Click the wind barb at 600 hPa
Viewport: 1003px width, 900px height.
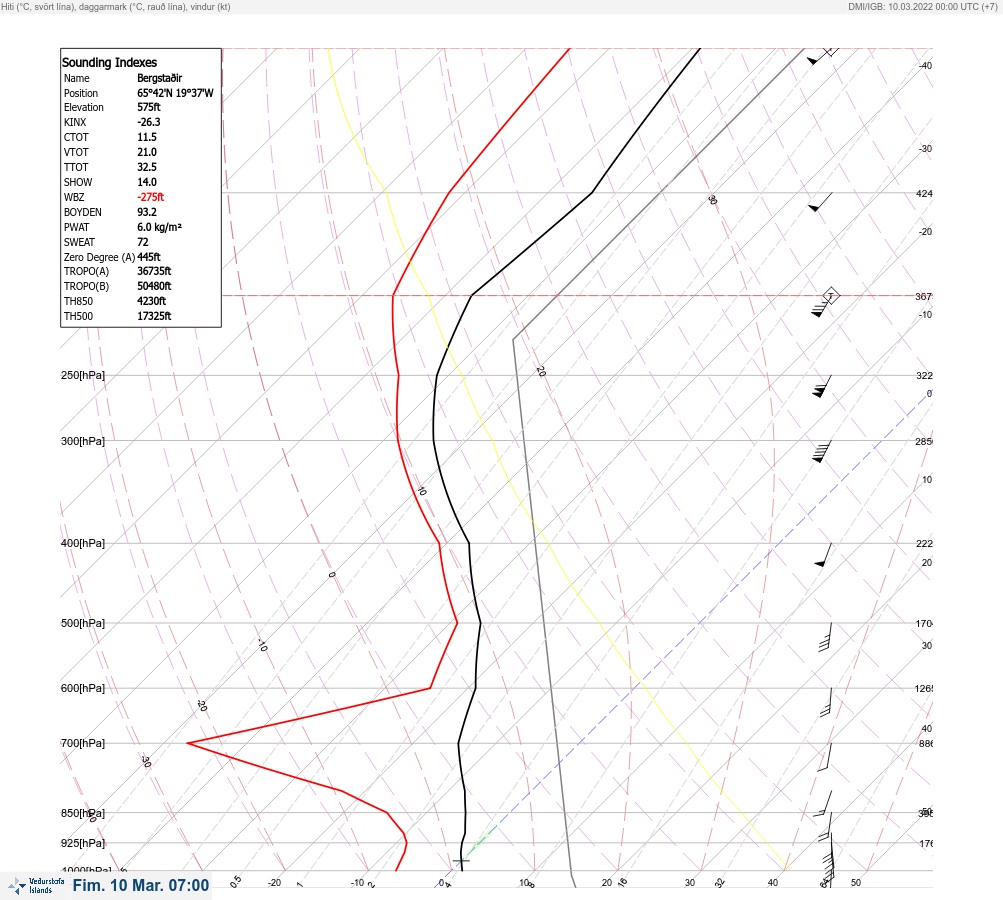point(826,702)
